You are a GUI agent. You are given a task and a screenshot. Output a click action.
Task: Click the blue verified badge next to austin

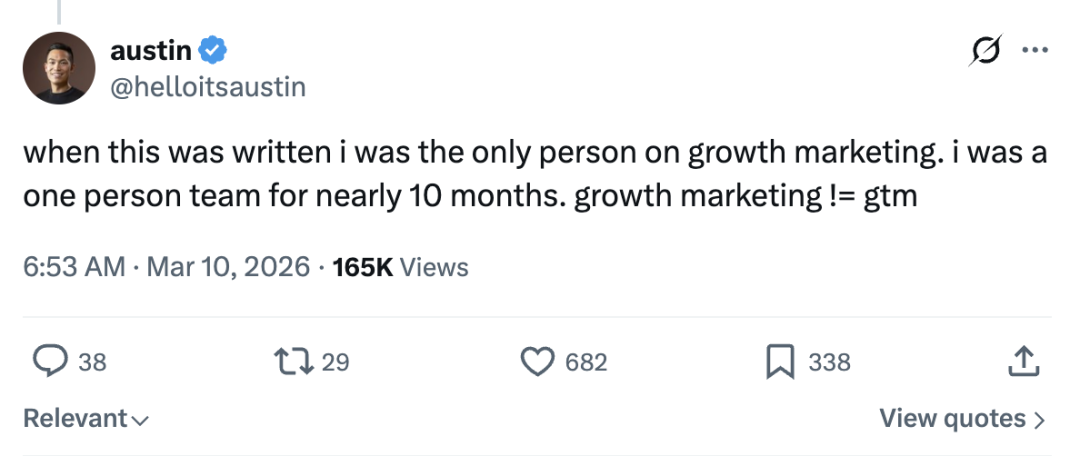click(213, 47)
